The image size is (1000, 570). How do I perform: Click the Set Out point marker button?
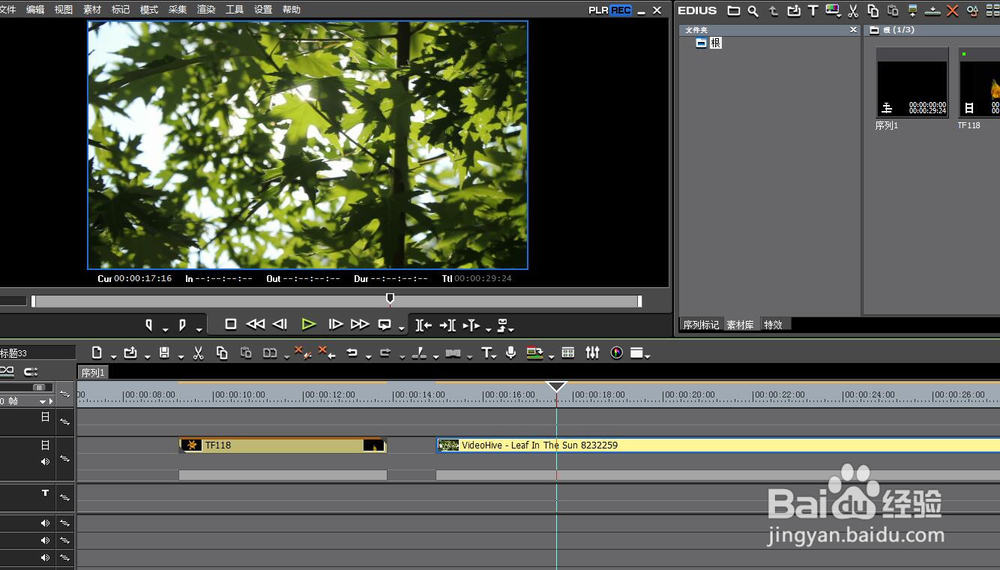coord(182,325)
